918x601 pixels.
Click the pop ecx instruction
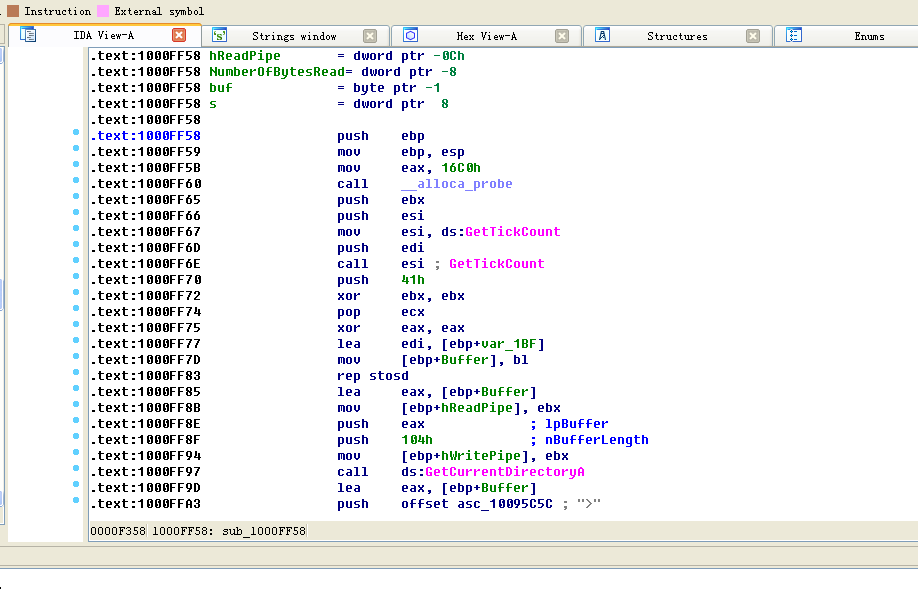click(x=381, y=312)
